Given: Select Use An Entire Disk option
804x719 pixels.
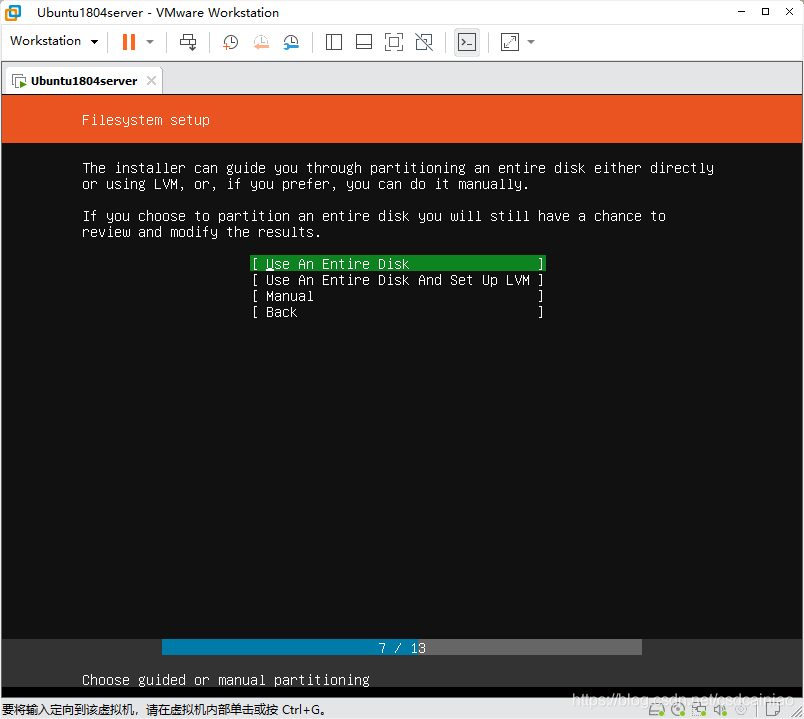Looking at the screenshot, I should point(398,264).
